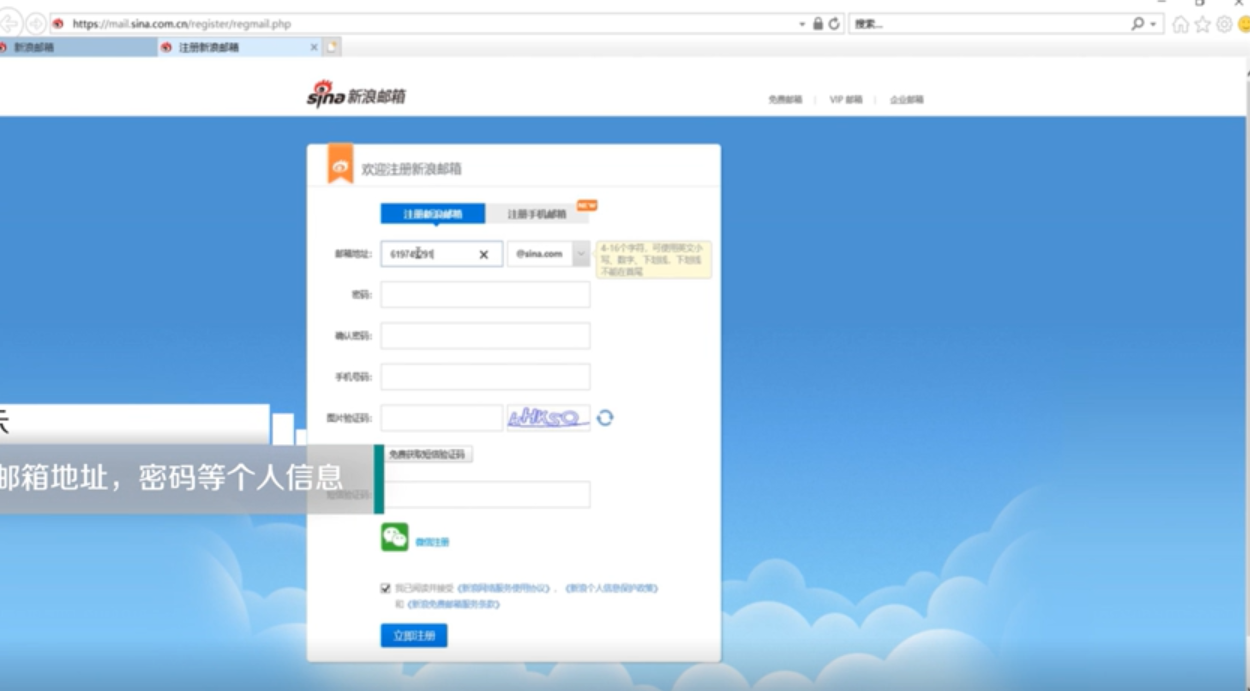Screen dimensions: 1250x691
Task: Close the 注册新浪邮箱 browser tab
Action: click(x=314, y=47)
